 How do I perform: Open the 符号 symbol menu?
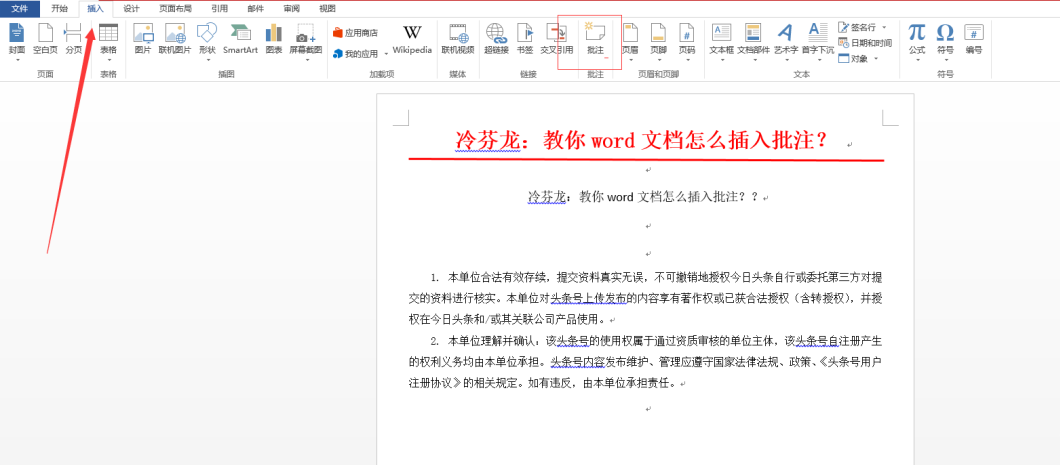tap(945, 39)
